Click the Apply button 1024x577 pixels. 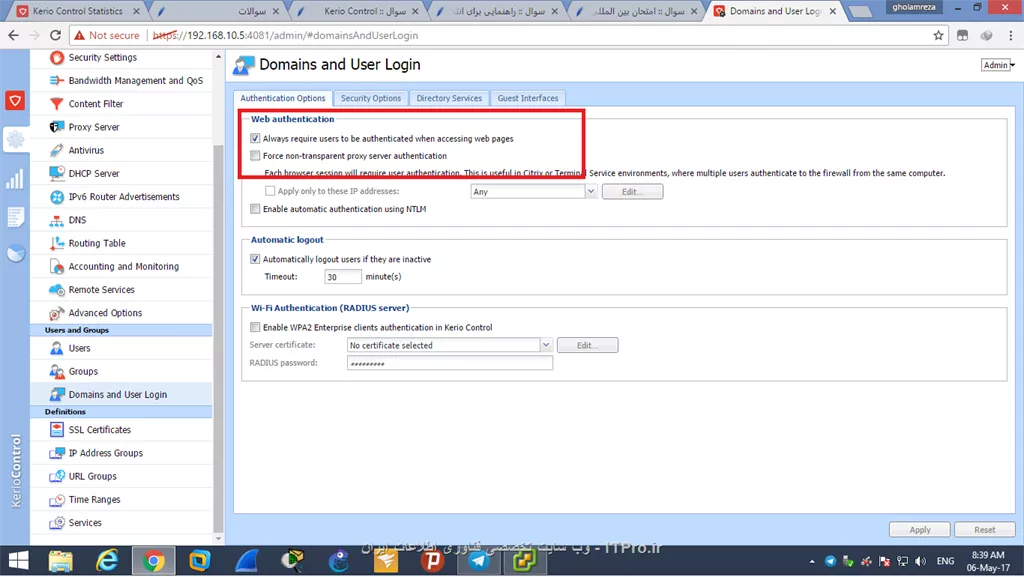pyautogui.click(x=920, y=530)
